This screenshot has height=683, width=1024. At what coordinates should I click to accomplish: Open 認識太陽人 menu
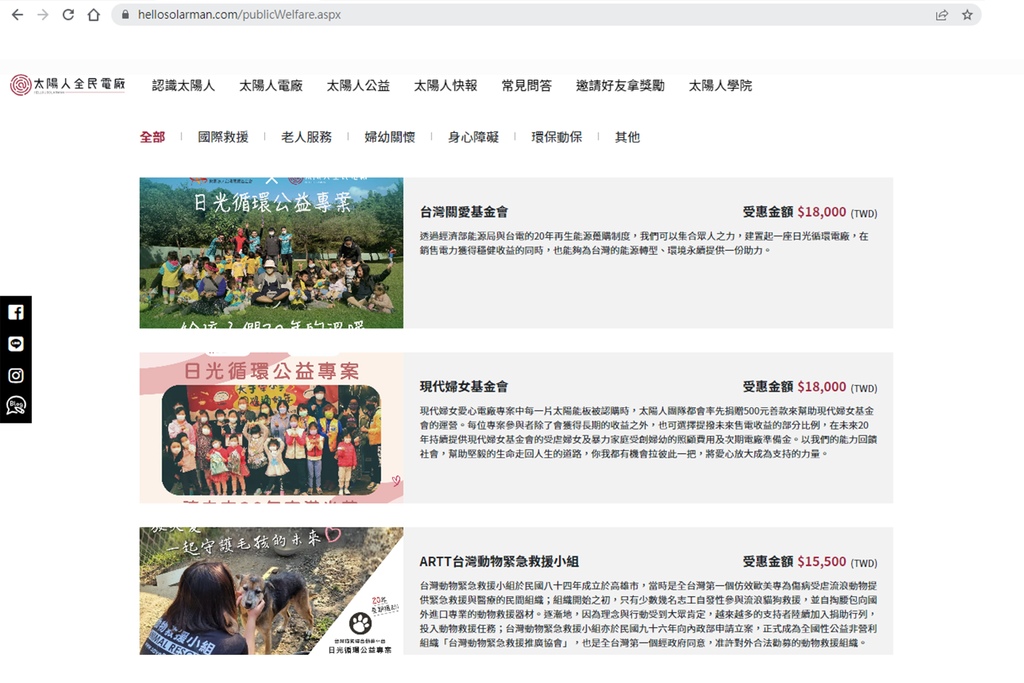[x=184, y=86]
